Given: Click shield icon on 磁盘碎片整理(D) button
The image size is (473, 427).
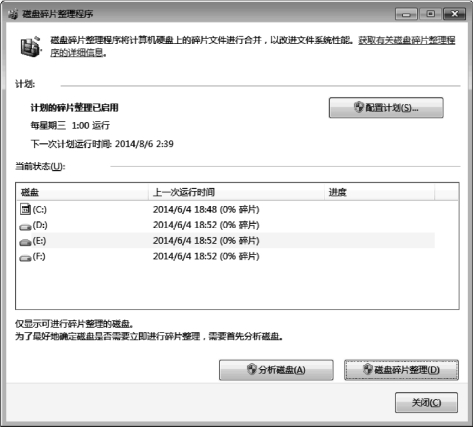Looking at the screenshot, I should click(x=367, y=369).
